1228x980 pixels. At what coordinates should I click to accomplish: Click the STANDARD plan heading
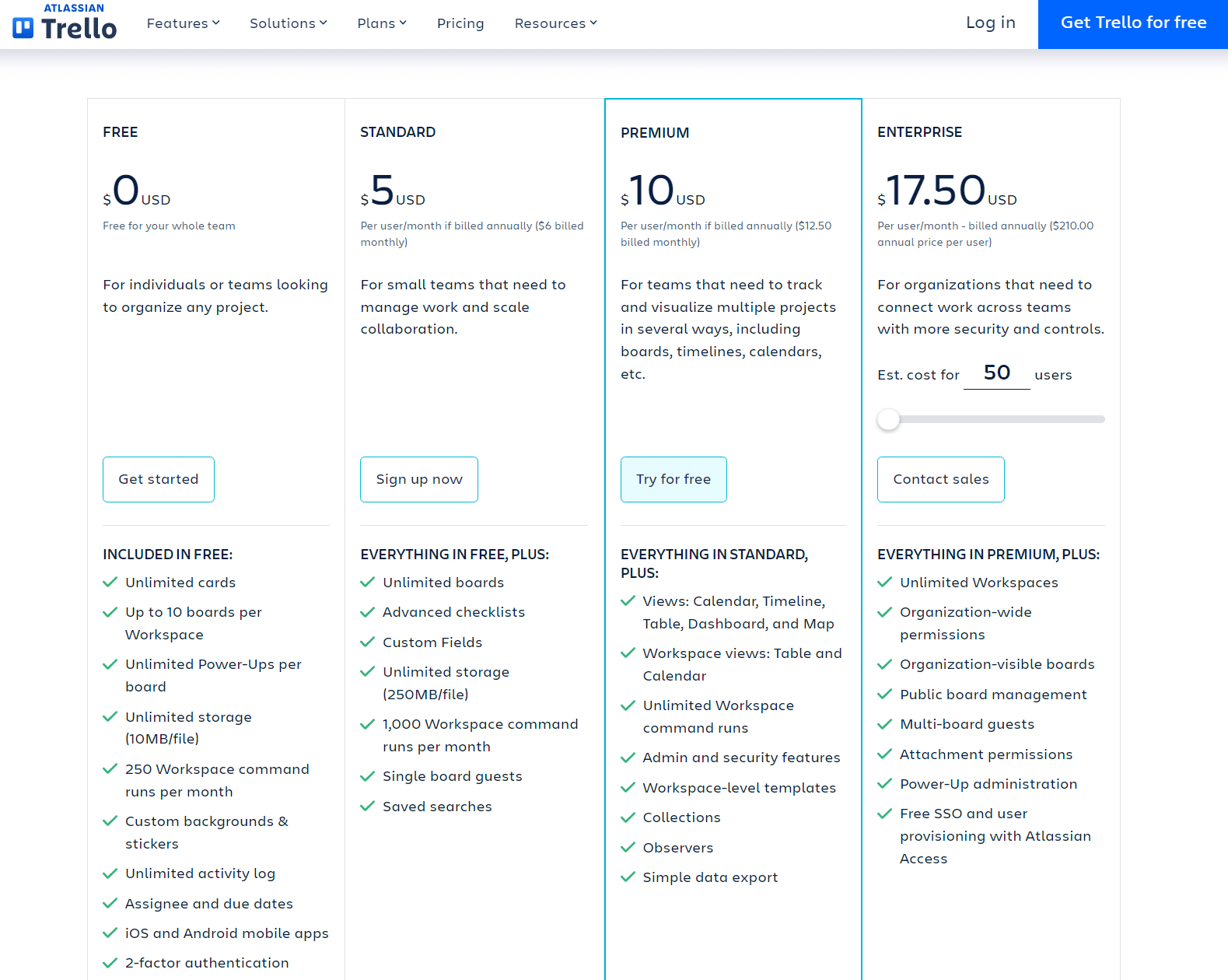point(397,132)
